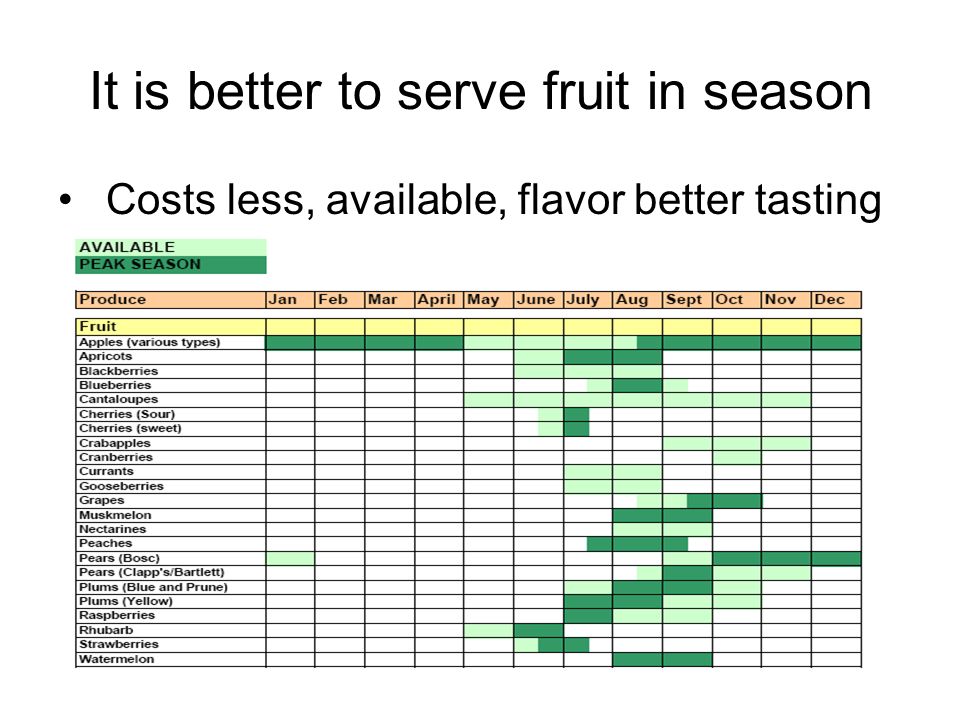Screen dimensions: 960x720
Task: Click the Jan month header
Action: point(291,300)
